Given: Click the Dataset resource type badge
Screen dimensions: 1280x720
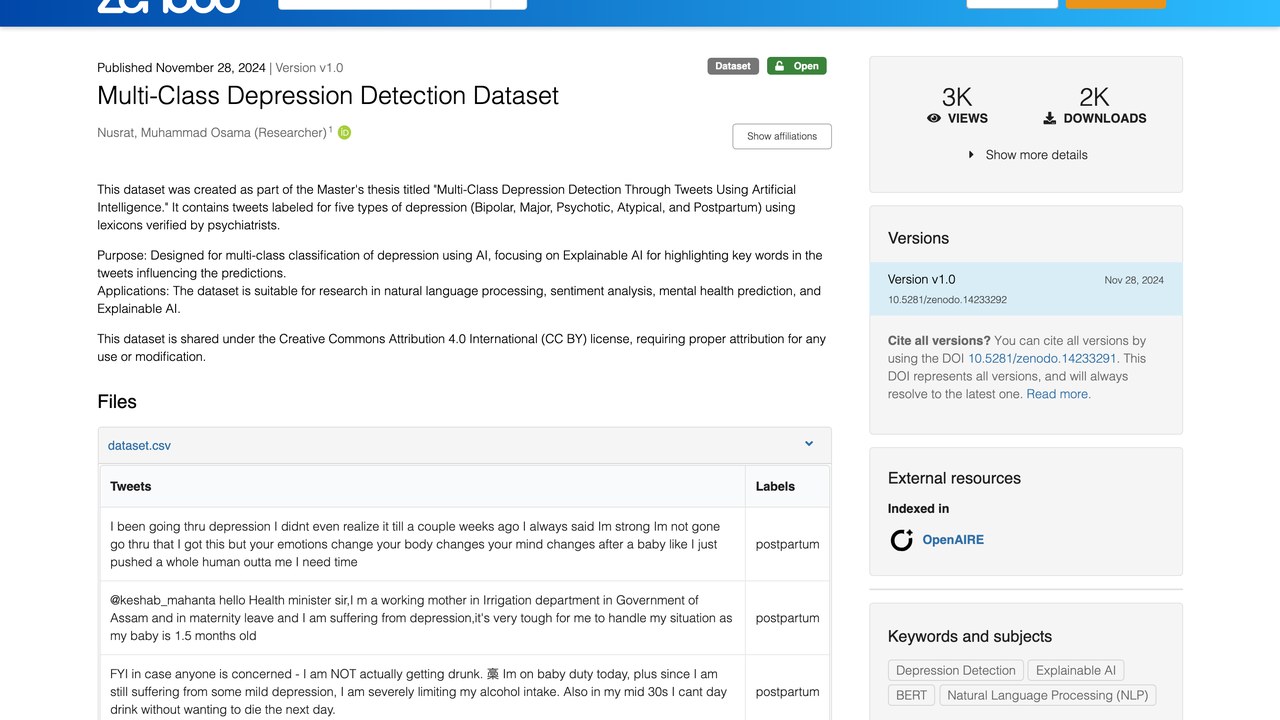Looking at the screenshot, I should point(733,66).
